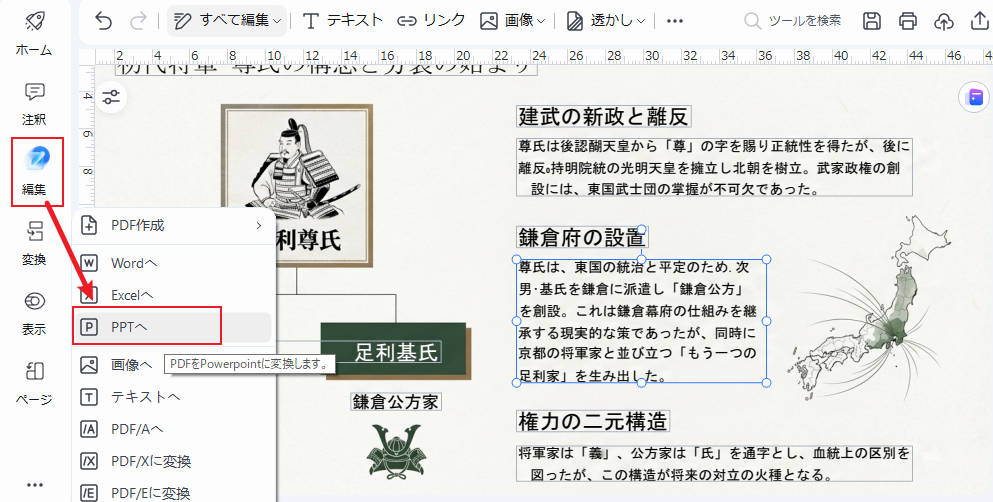Open the toolbar overflow three-dots menu
993x502 pixels.
point(675,21)
